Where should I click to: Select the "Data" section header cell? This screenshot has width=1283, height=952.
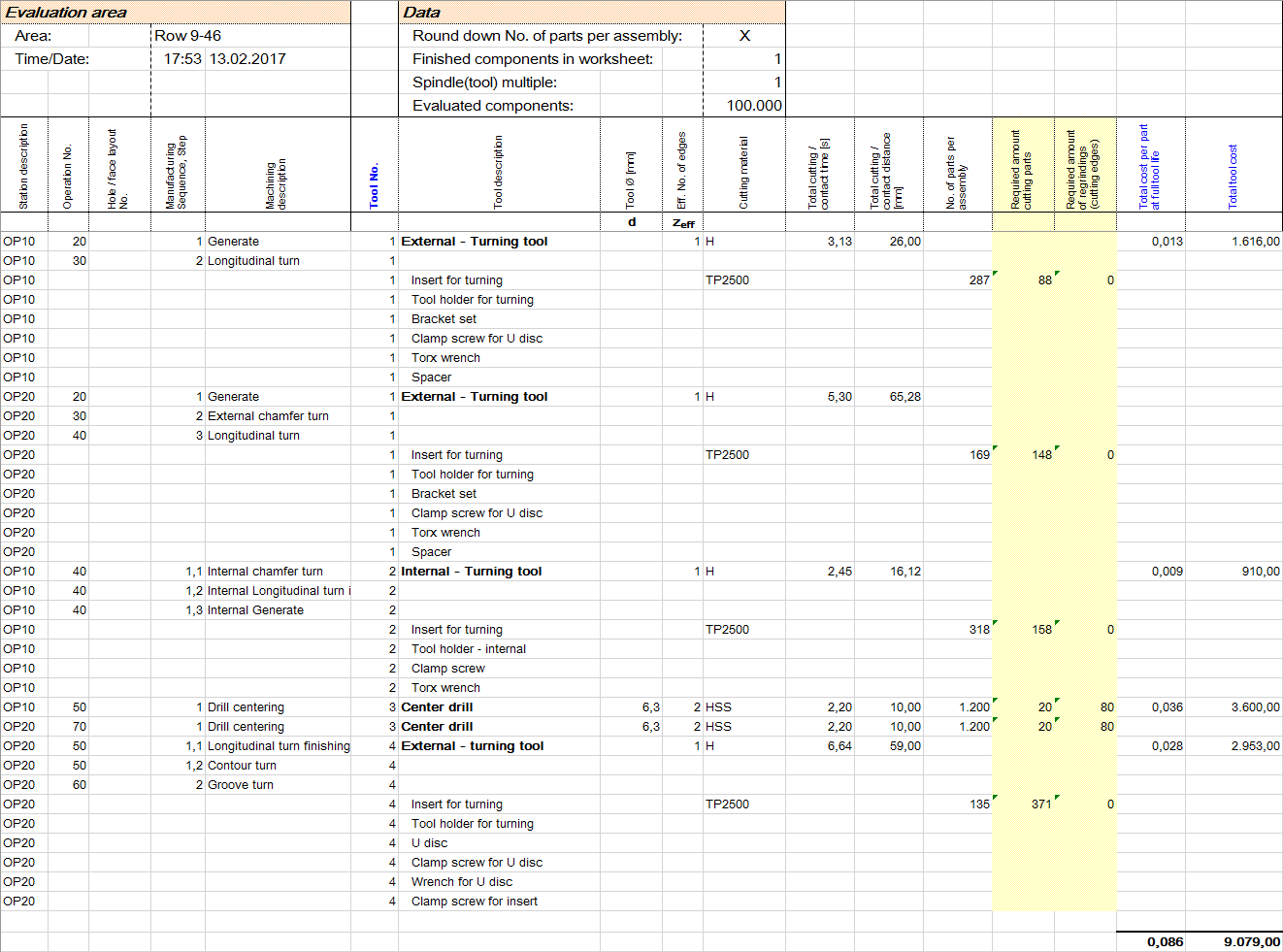click(422, 13)
